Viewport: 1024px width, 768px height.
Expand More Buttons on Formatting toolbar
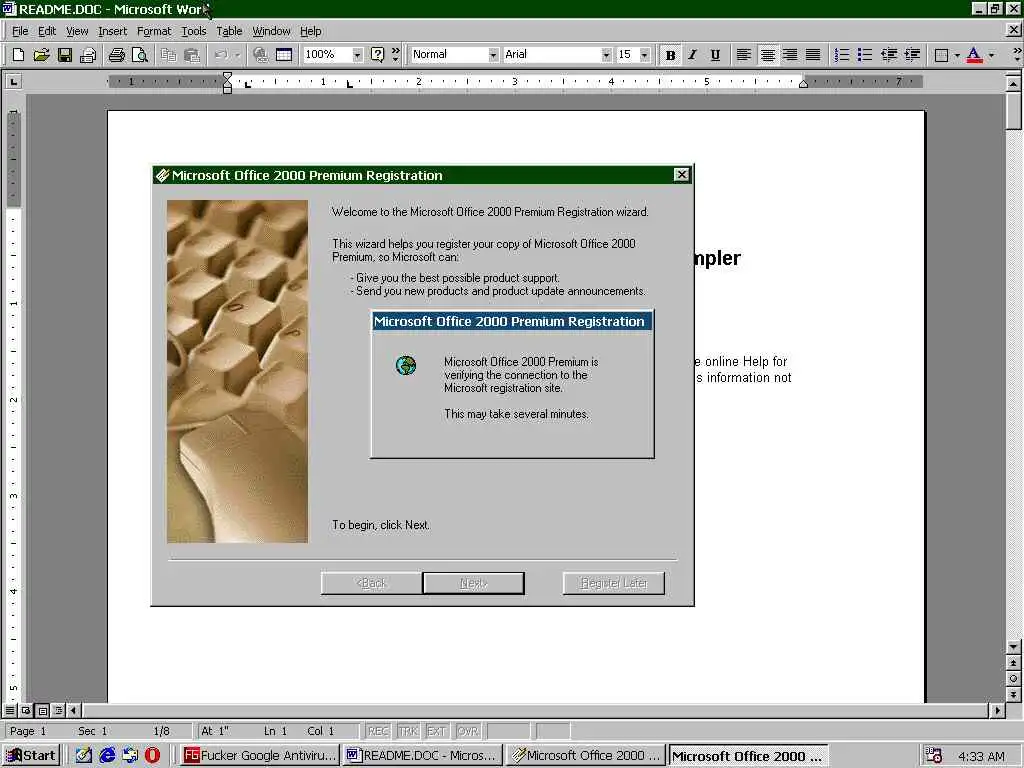pos(1016,55)
